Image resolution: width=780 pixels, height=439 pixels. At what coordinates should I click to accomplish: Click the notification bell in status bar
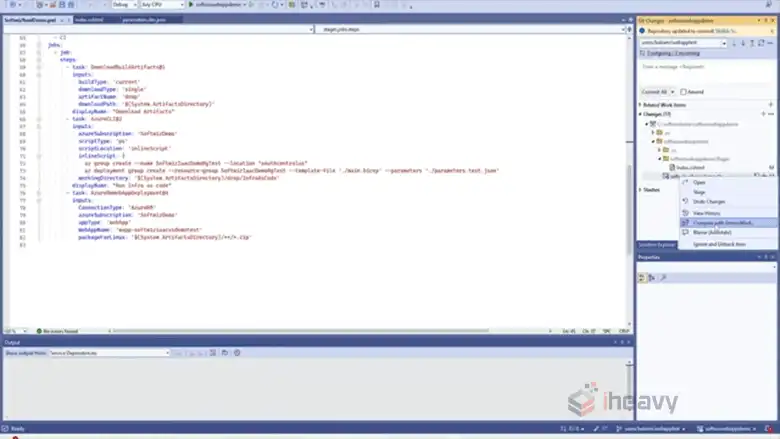coord(769,429)
